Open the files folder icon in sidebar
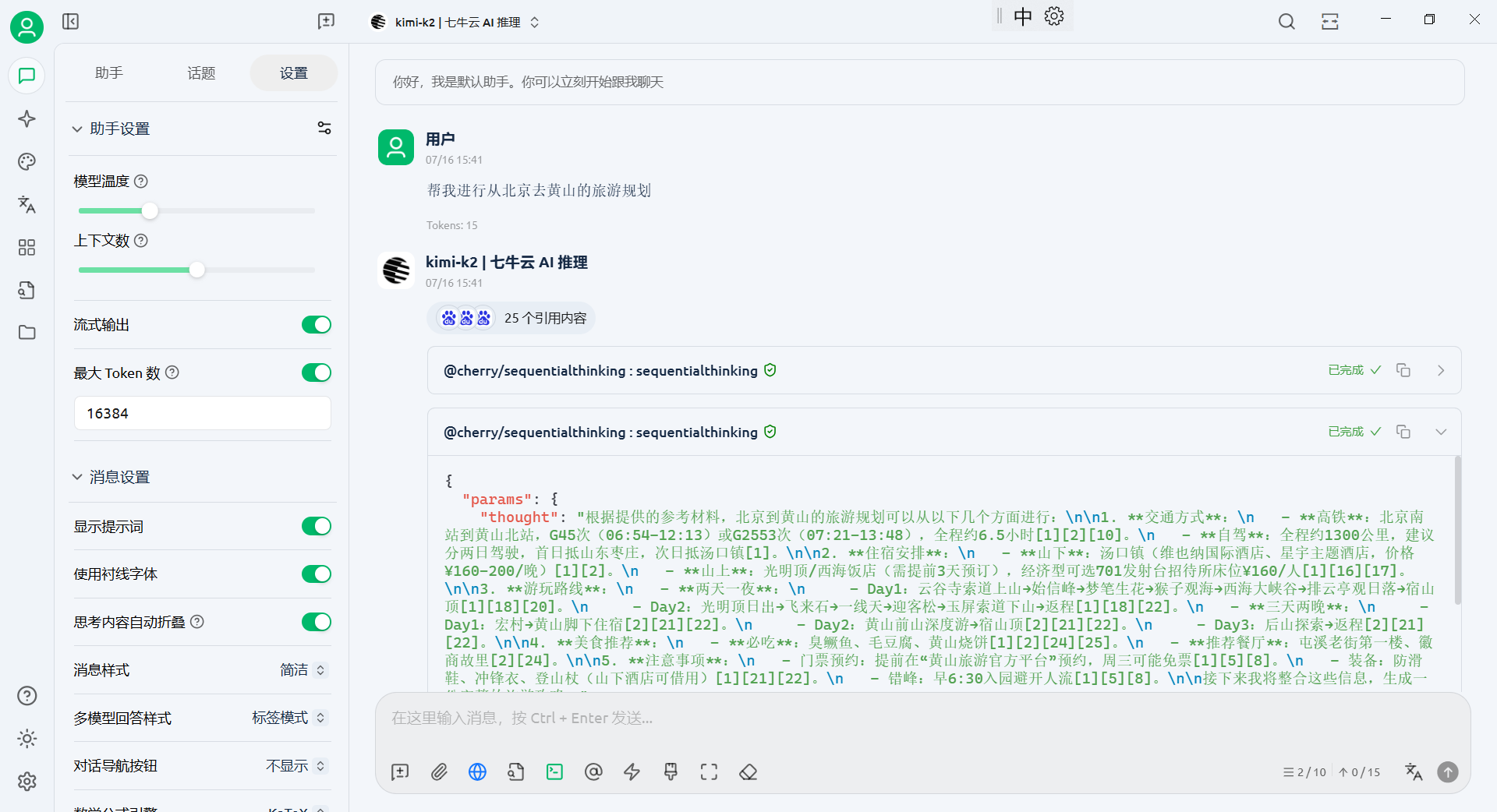 click(x=27, y=333)
